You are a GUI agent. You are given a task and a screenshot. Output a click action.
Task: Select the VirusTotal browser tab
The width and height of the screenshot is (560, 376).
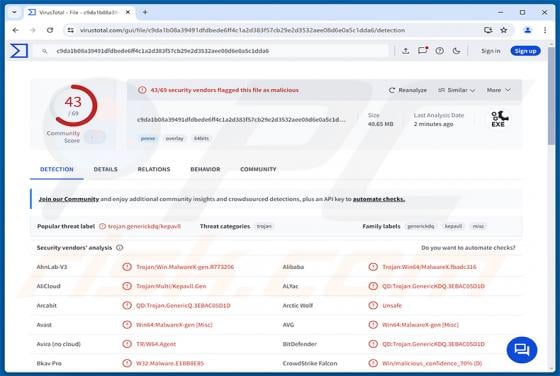(78, 12)
